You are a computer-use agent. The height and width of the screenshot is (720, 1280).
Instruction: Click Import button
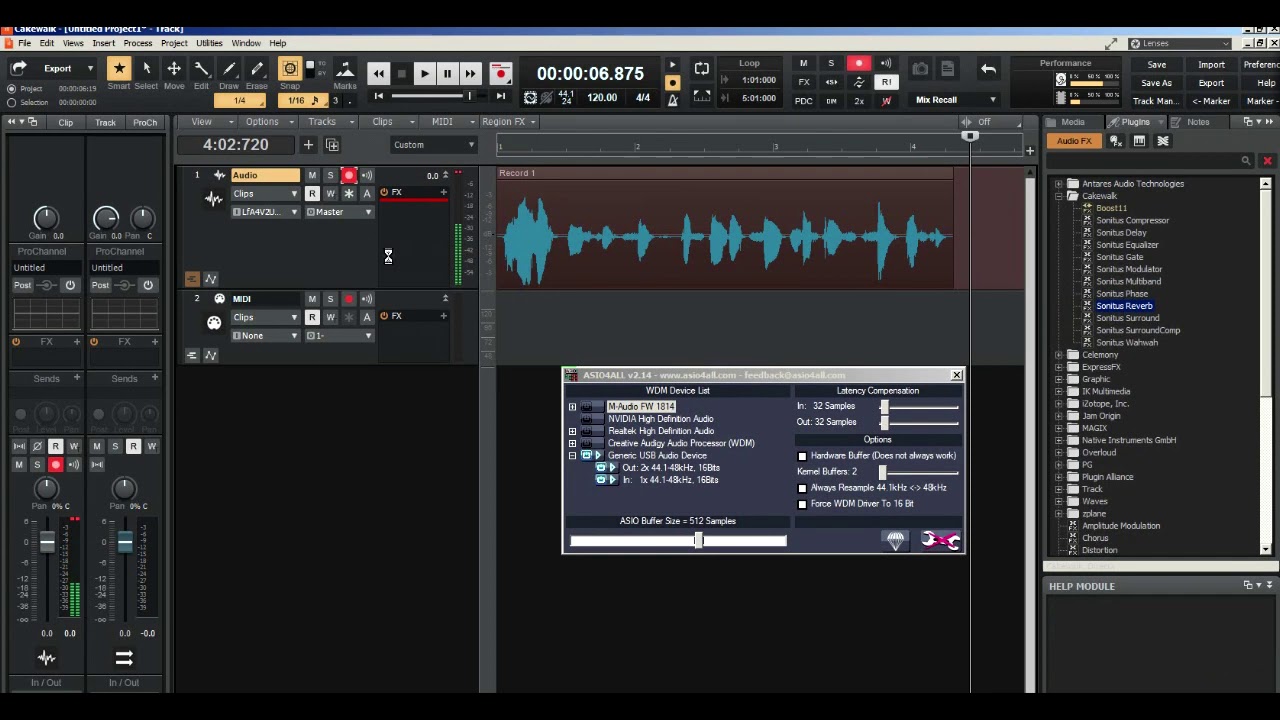(x=1211, y=65)
